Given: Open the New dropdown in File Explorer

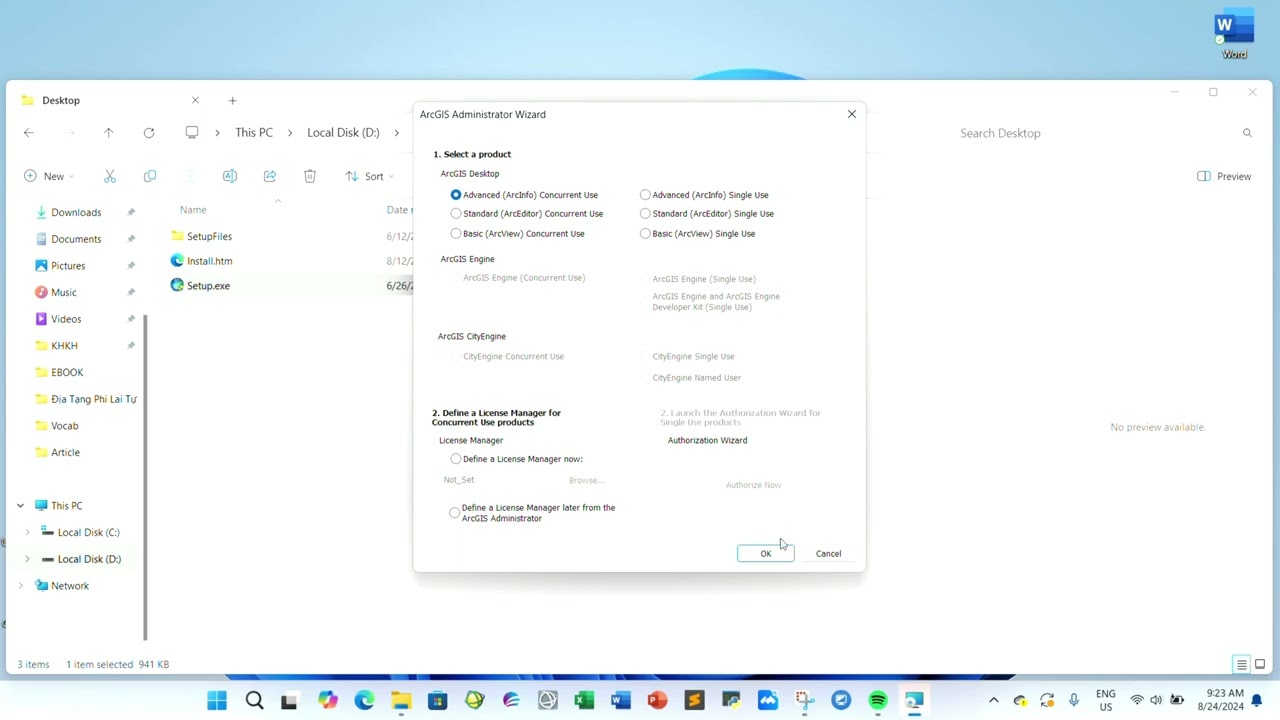Looking at the screenshot, I should point(48,176).
